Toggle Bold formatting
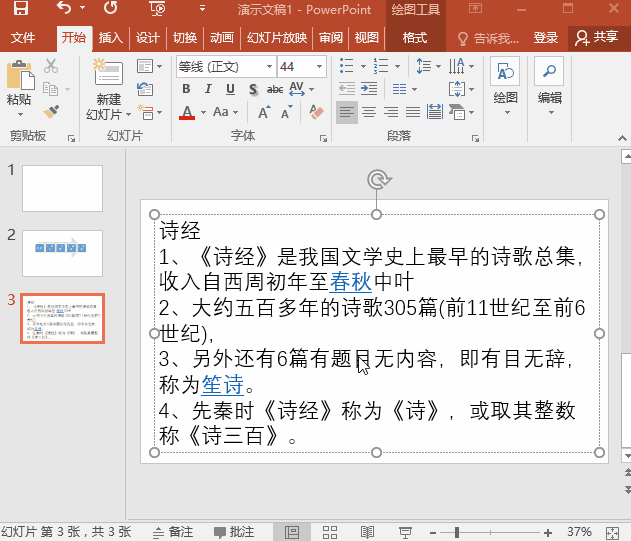Viewport: 631px width, 541px height. click(186, 89)
